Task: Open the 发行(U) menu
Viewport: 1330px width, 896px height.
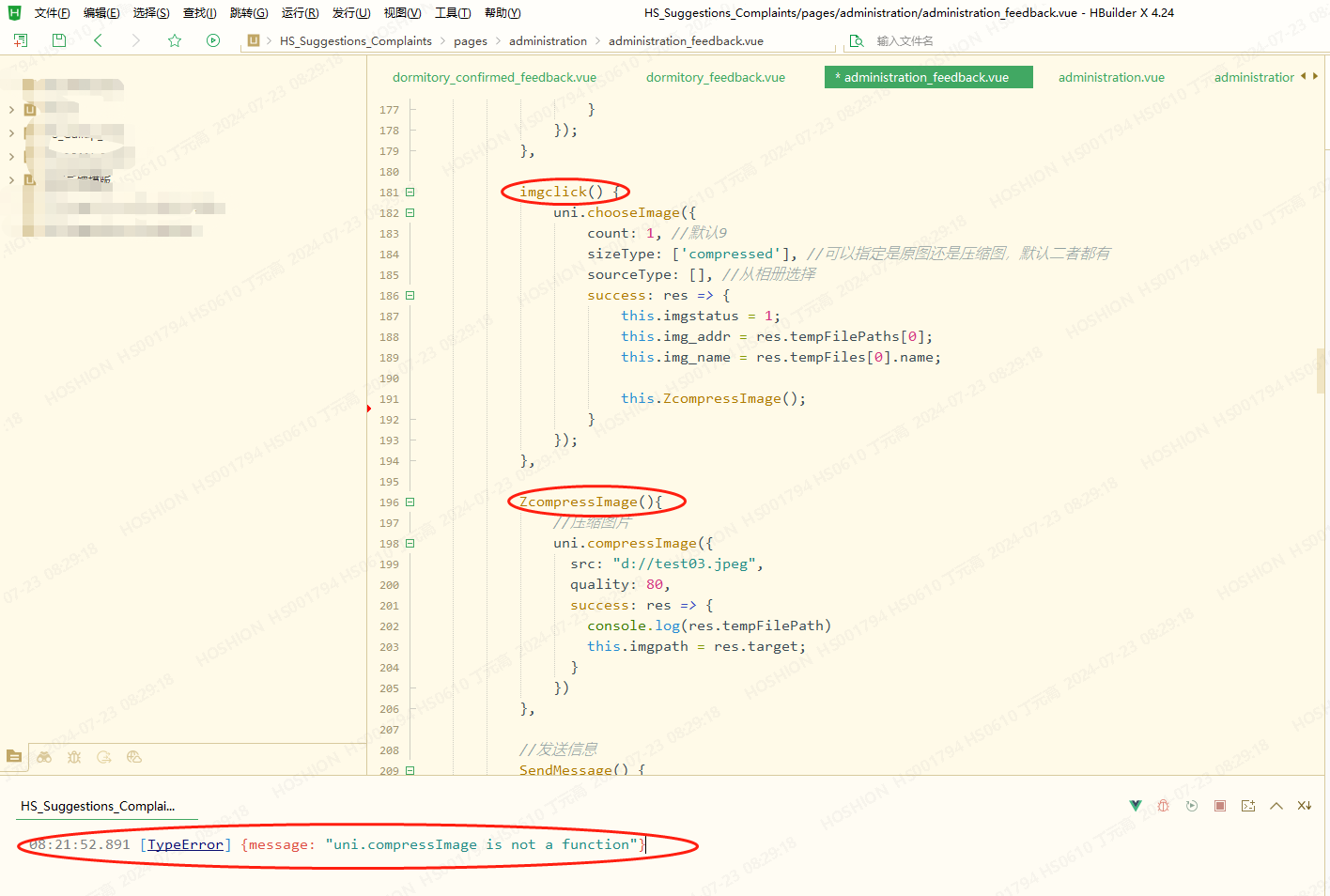Action: coord(351,13)
